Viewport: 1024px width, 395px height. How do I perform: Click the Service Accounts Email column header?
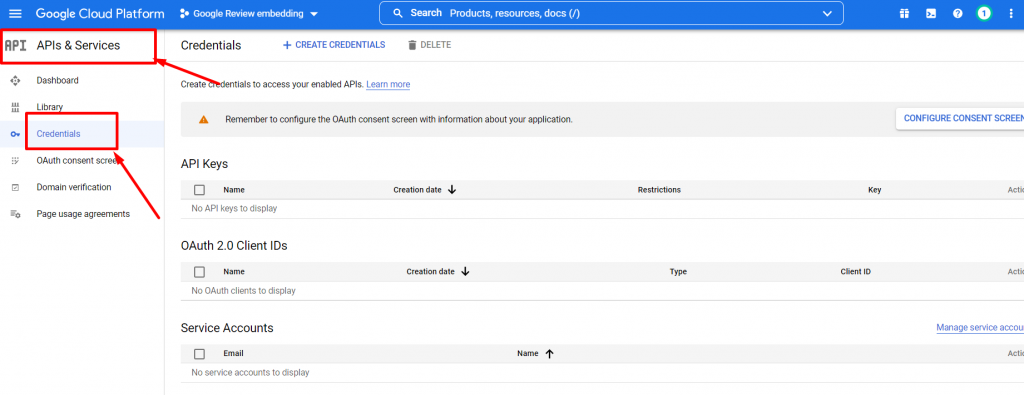233,354
